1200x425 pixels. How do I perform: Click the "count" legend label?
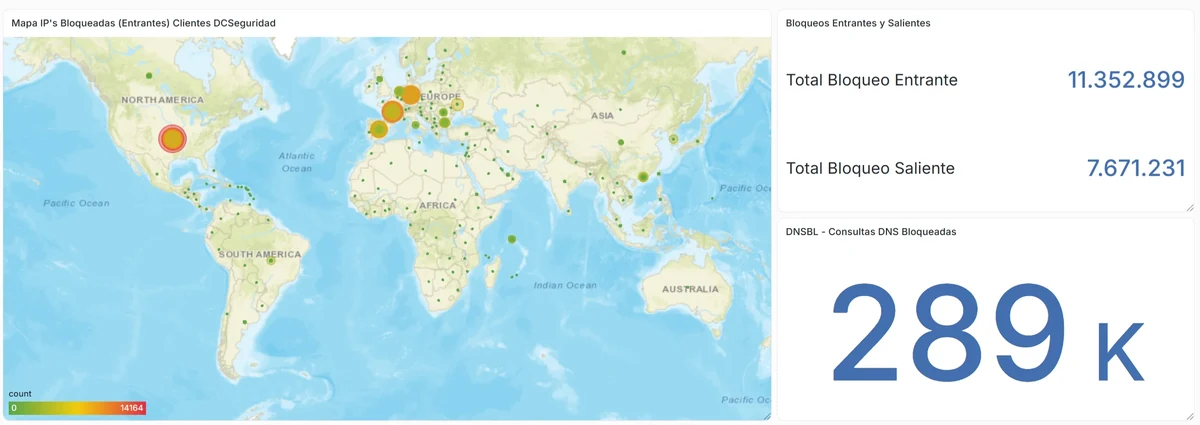click(x=20, y=394)
